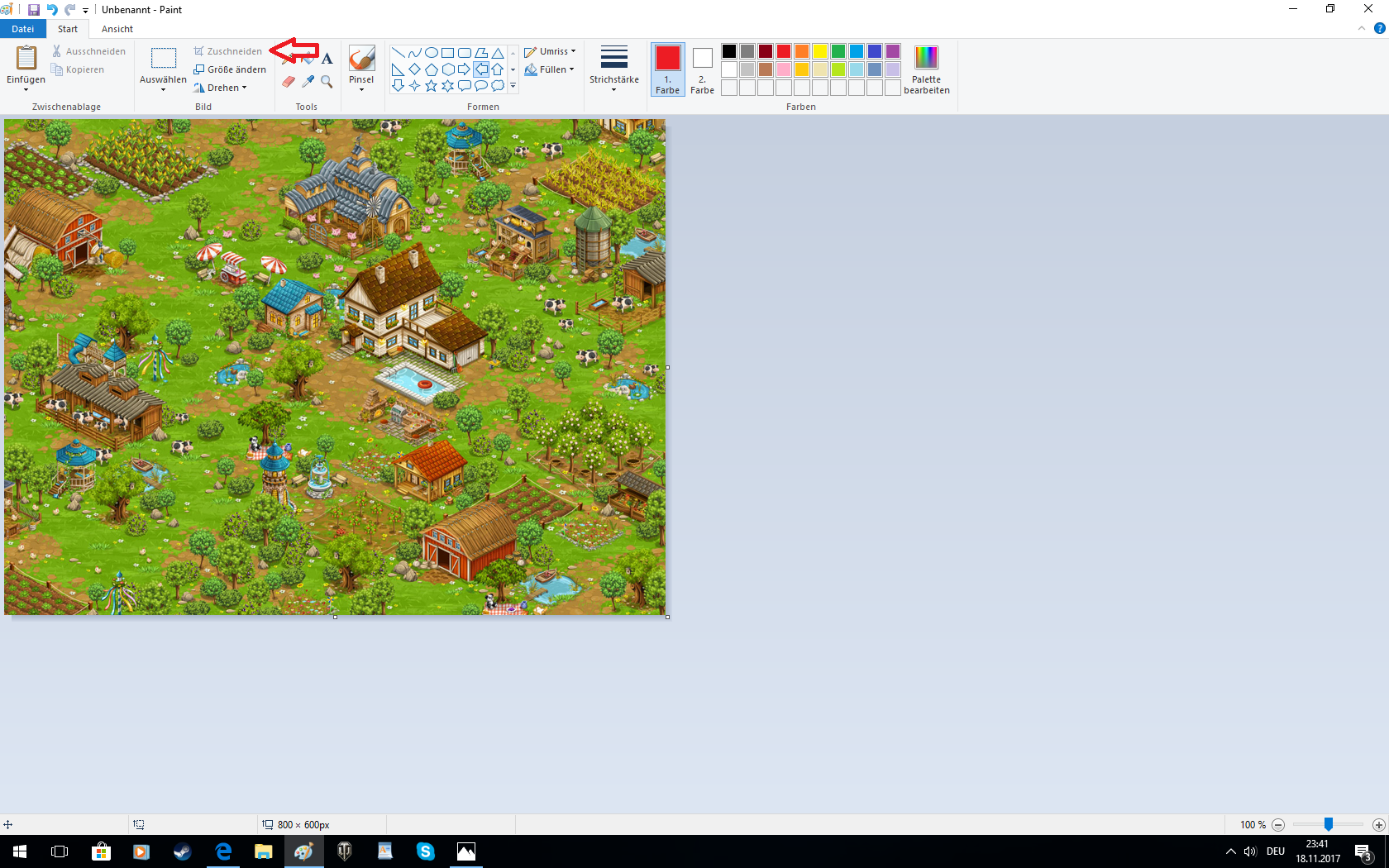Choose the Rounded rectangle shape
1389x868 pixels.
click(465, 53)
